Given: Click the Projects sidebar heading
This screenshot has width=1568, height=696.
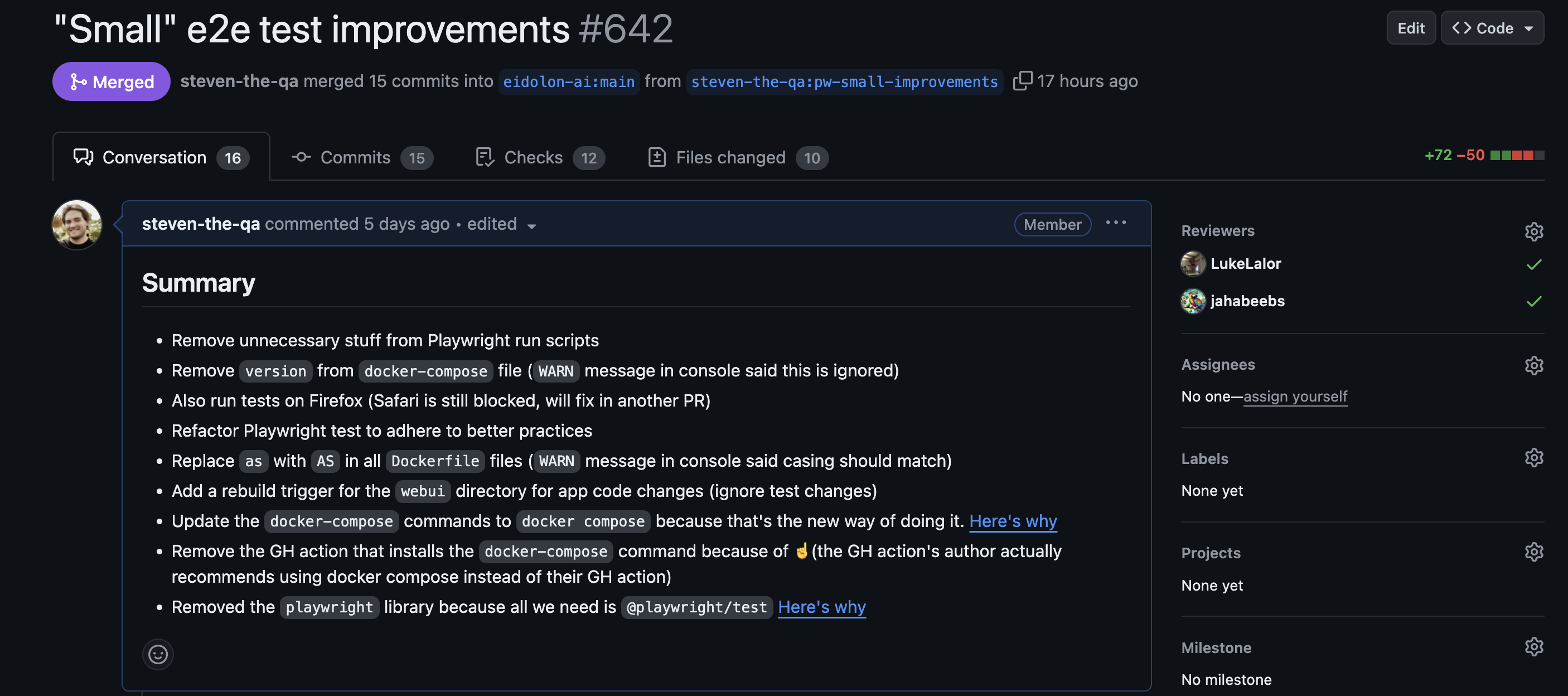Looking at the screenshot, I should pyautogui.click(x=1211, y=553).
